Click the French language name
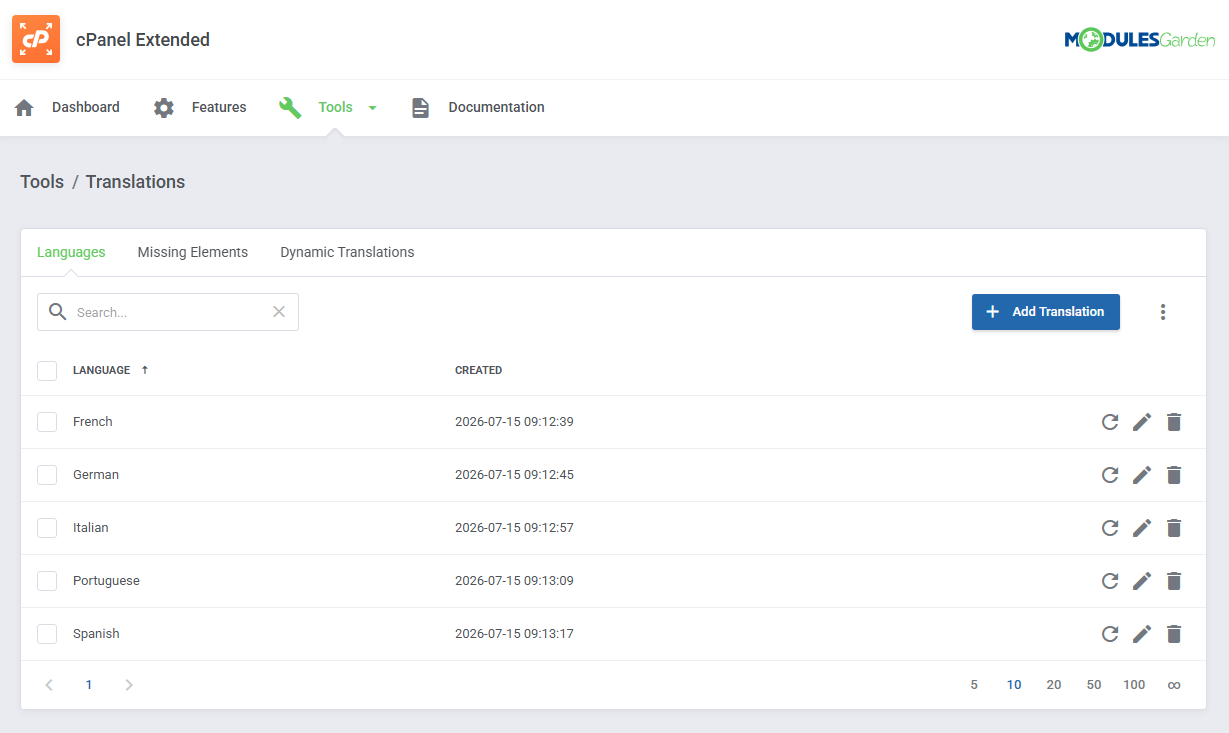Image resolution: width=1229 pixels, height=733 pixels. (x=93, y=422)
